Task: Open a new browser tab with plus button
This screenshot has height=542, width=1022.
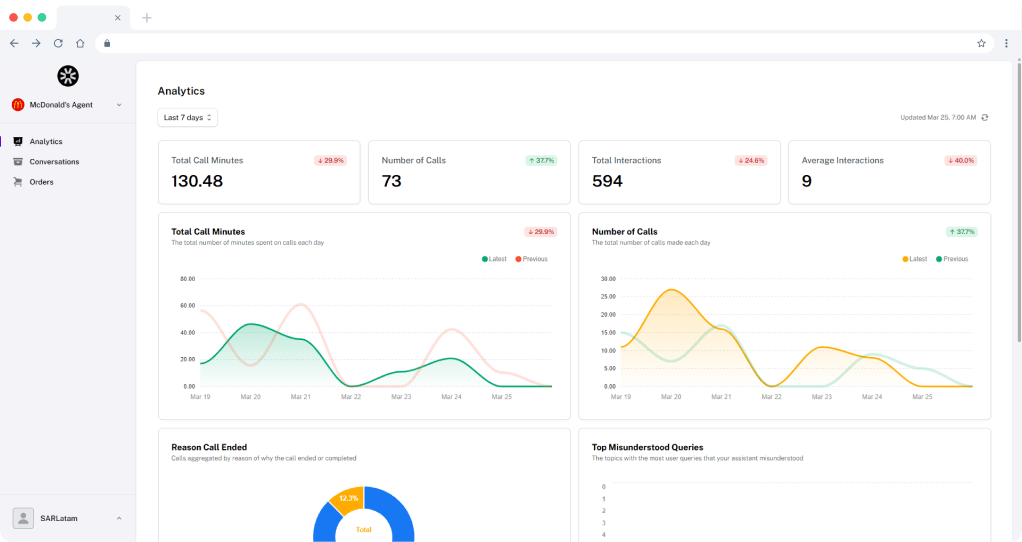Action: pos(147,18)
